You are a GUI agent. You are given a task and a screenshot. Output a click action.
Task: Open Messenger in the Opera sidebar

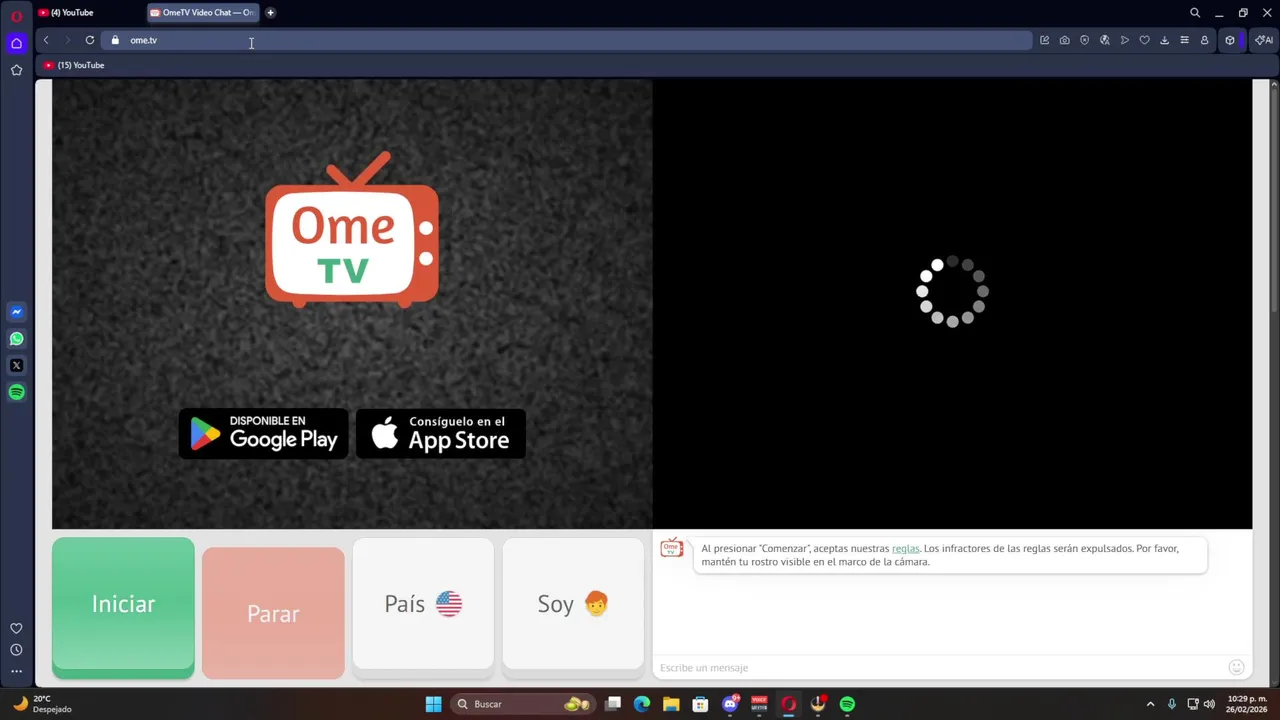tap(16, 312)
